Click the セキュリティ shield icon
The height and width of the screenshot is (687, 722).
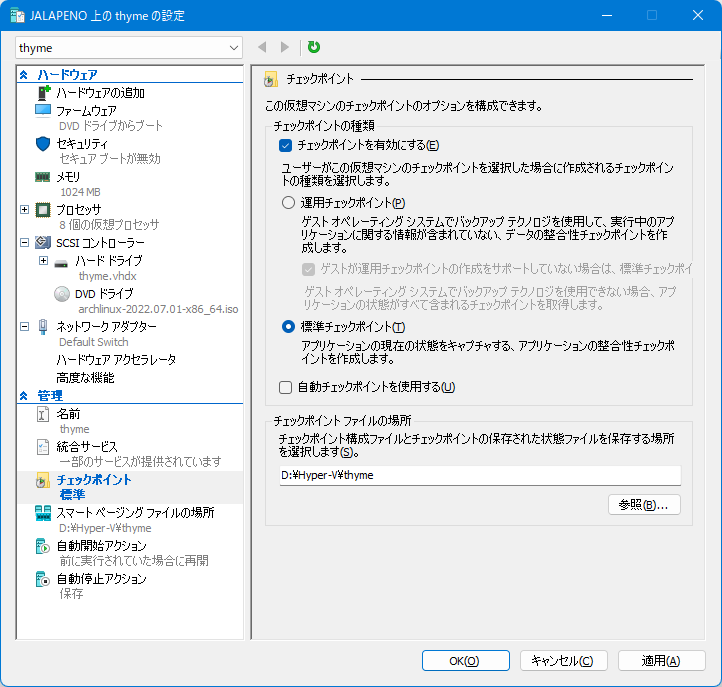coord(43,144)
